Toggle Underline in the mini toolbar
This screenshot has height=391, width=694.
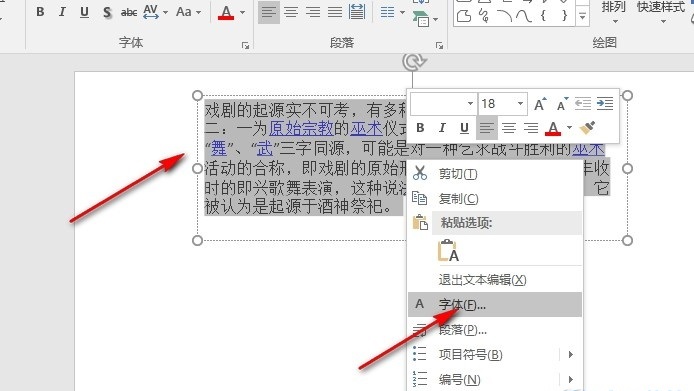[x=464, y=128]
